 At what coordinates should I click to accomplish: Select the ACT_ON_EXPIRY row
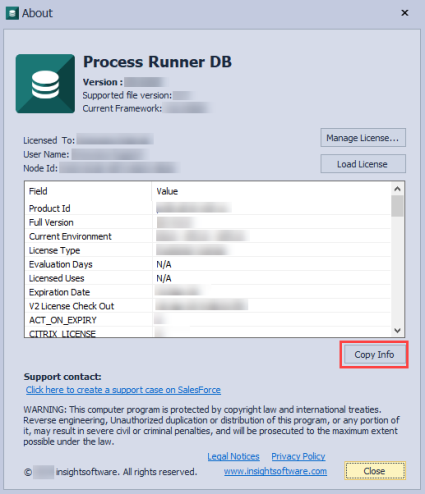tap(207, 320)
